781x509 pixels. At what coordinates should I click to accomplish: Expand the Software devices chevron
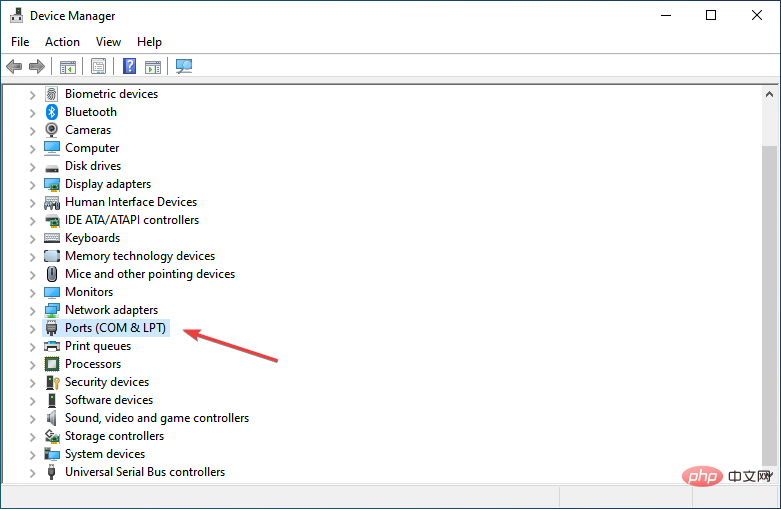coord(32,400)
